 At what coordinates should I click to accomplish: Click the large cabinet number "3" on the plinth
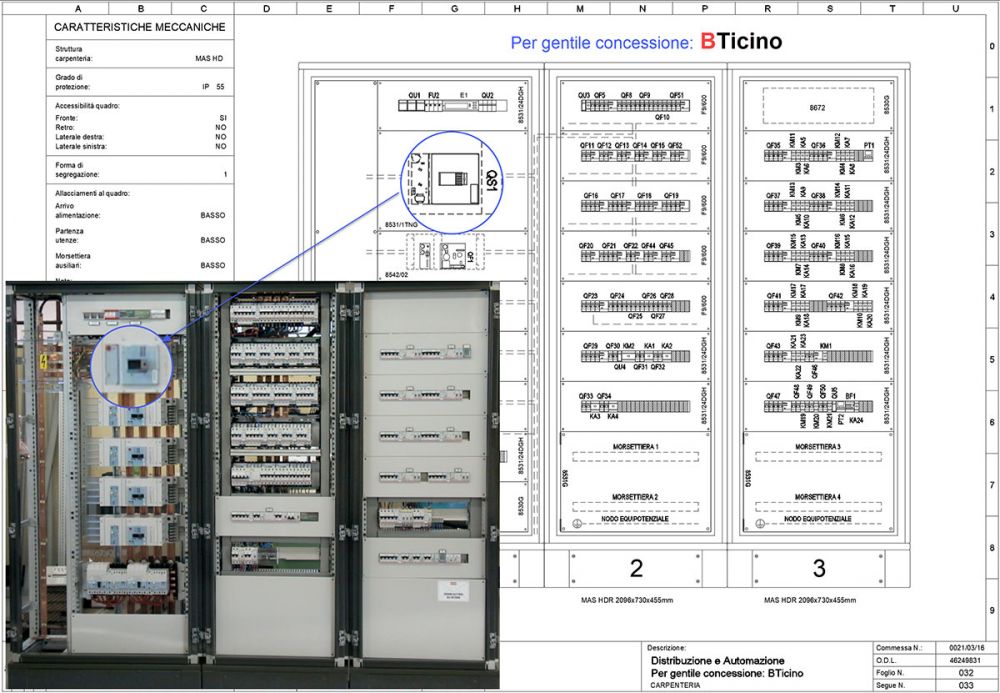tap(819, 569)
